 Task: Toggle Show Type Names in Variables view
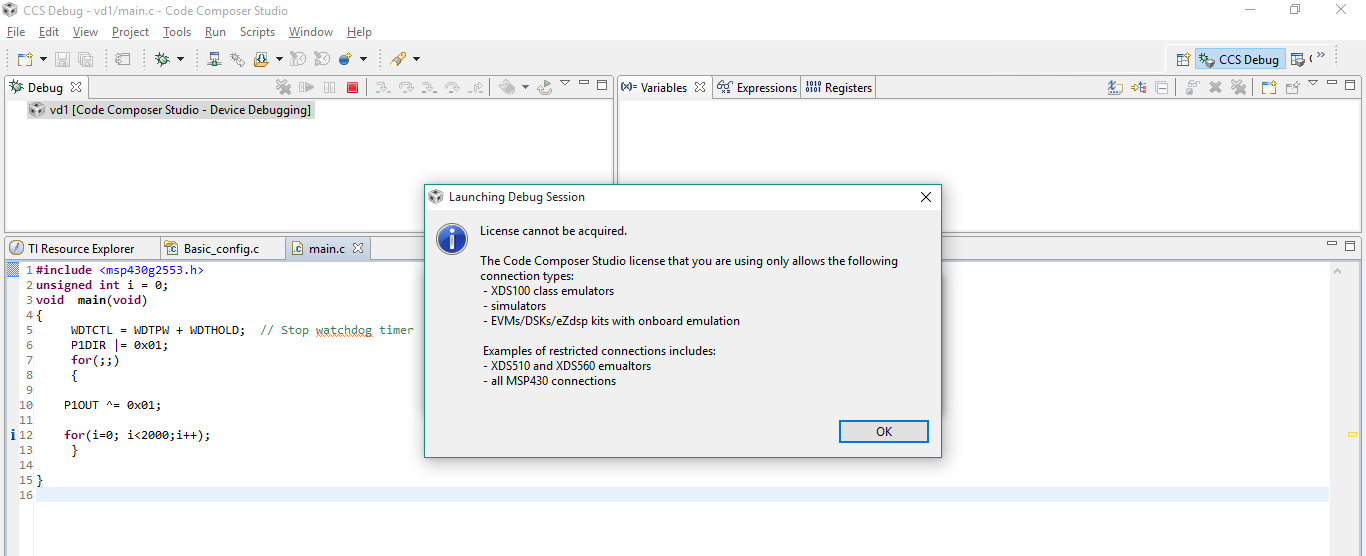[1115, 88]
